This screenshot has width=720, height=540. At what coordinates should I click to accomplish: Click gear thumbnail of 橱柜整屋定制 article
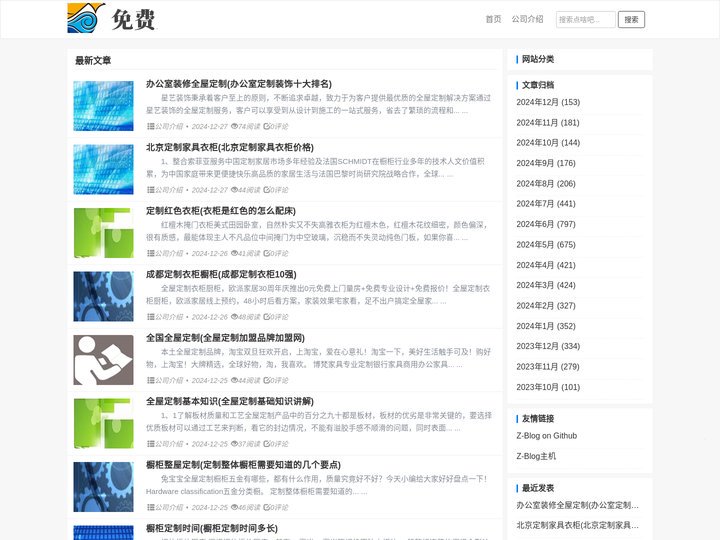point(103,487)
